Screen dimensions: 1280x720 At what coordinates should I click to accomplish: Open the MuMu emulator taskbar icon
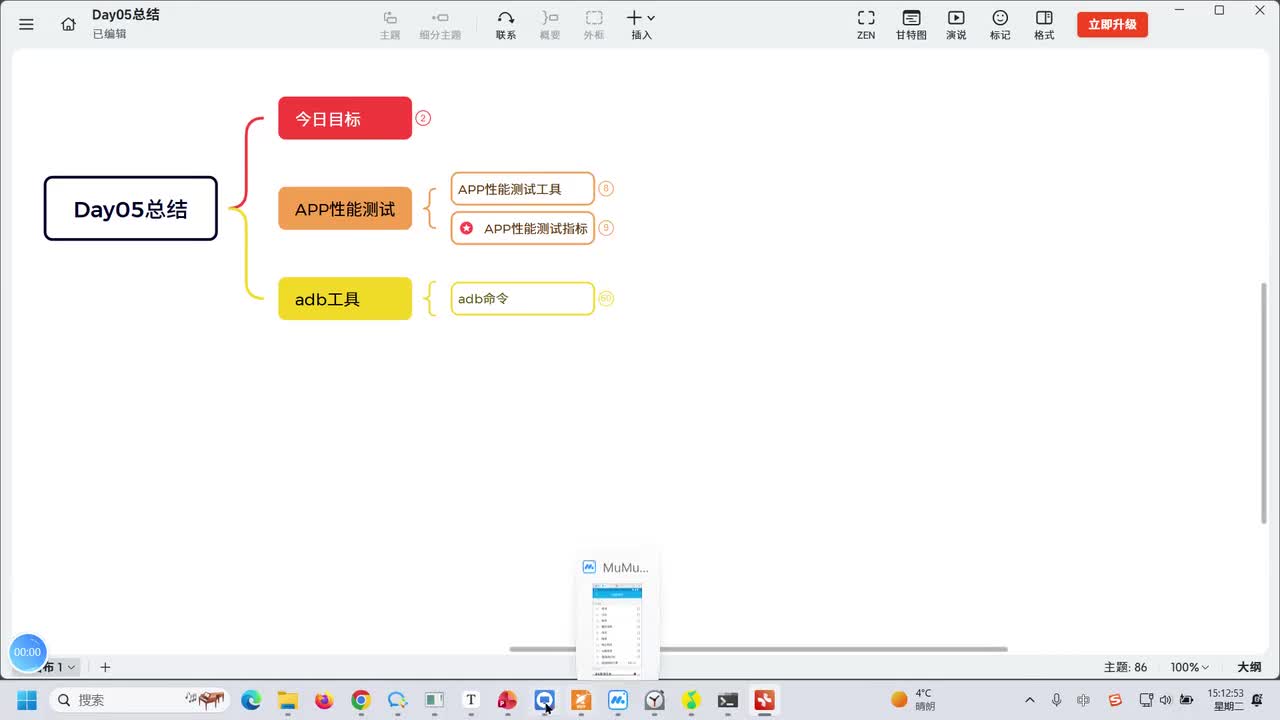coord(618,700)
